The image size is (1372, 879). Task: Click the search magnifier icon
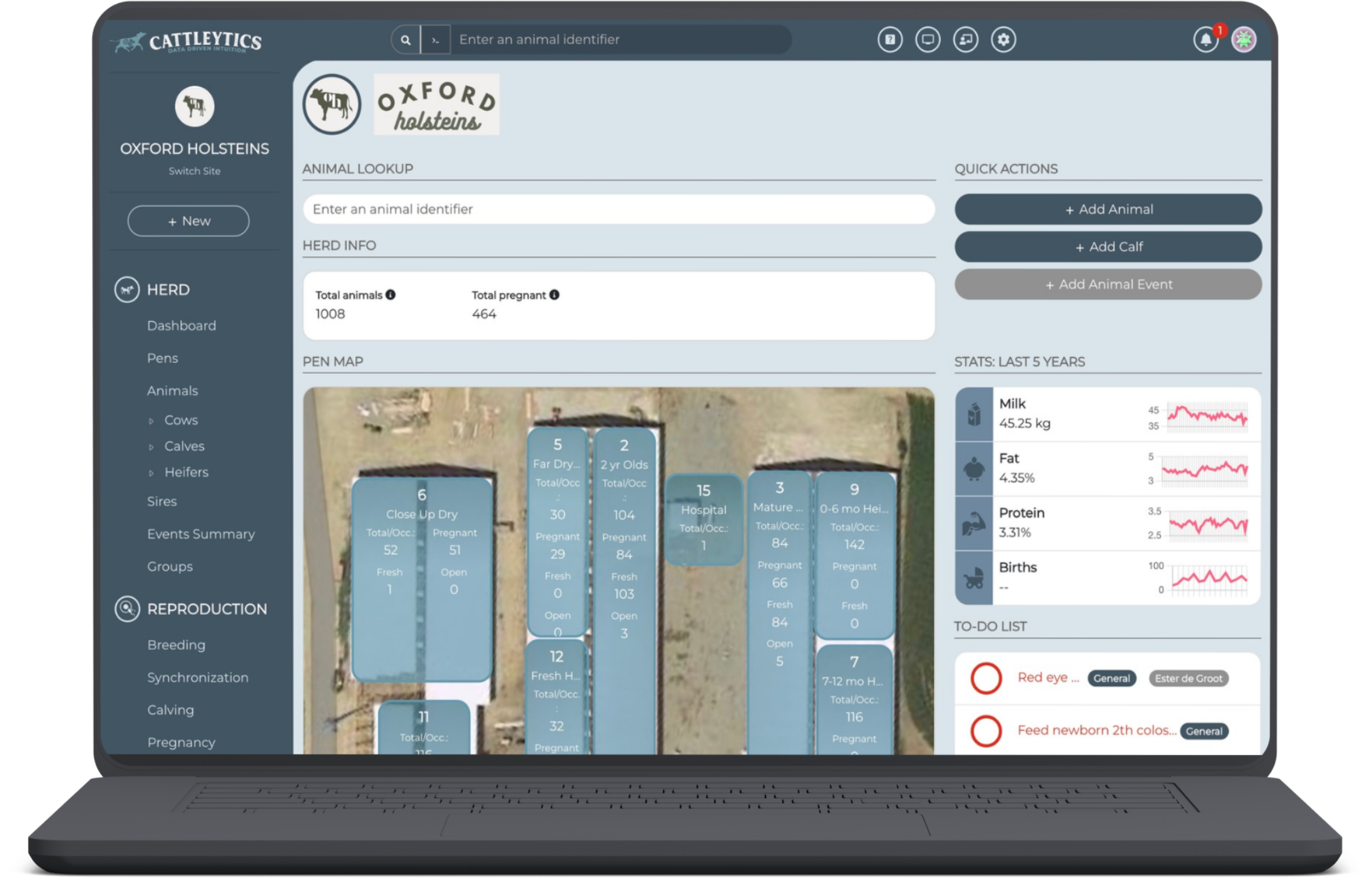pyautogui.click(x=406, y=40)
